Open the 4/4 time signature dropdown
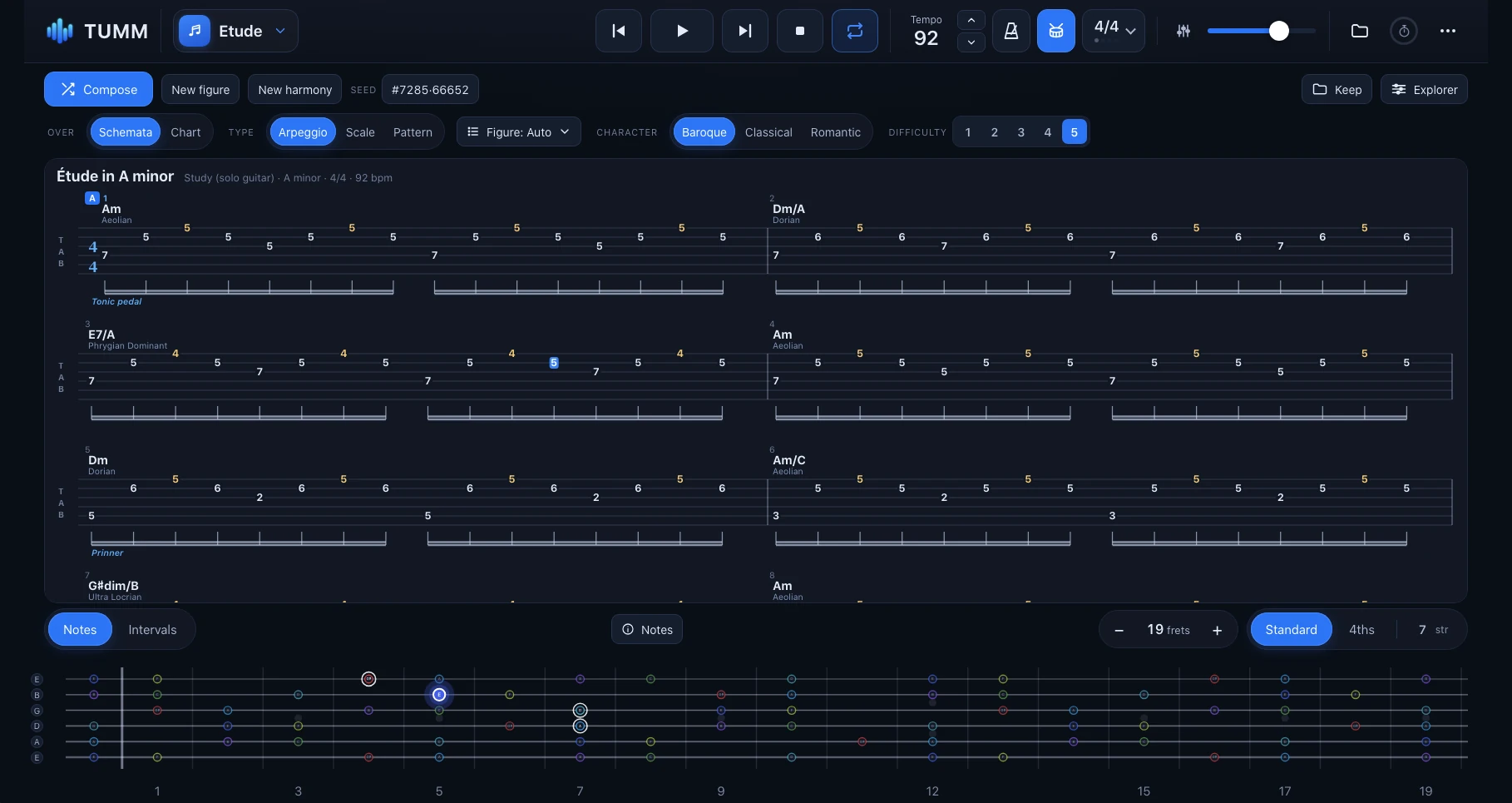Image resolution: width=1512 pixels, height=803 pixels. (1114, 31)
